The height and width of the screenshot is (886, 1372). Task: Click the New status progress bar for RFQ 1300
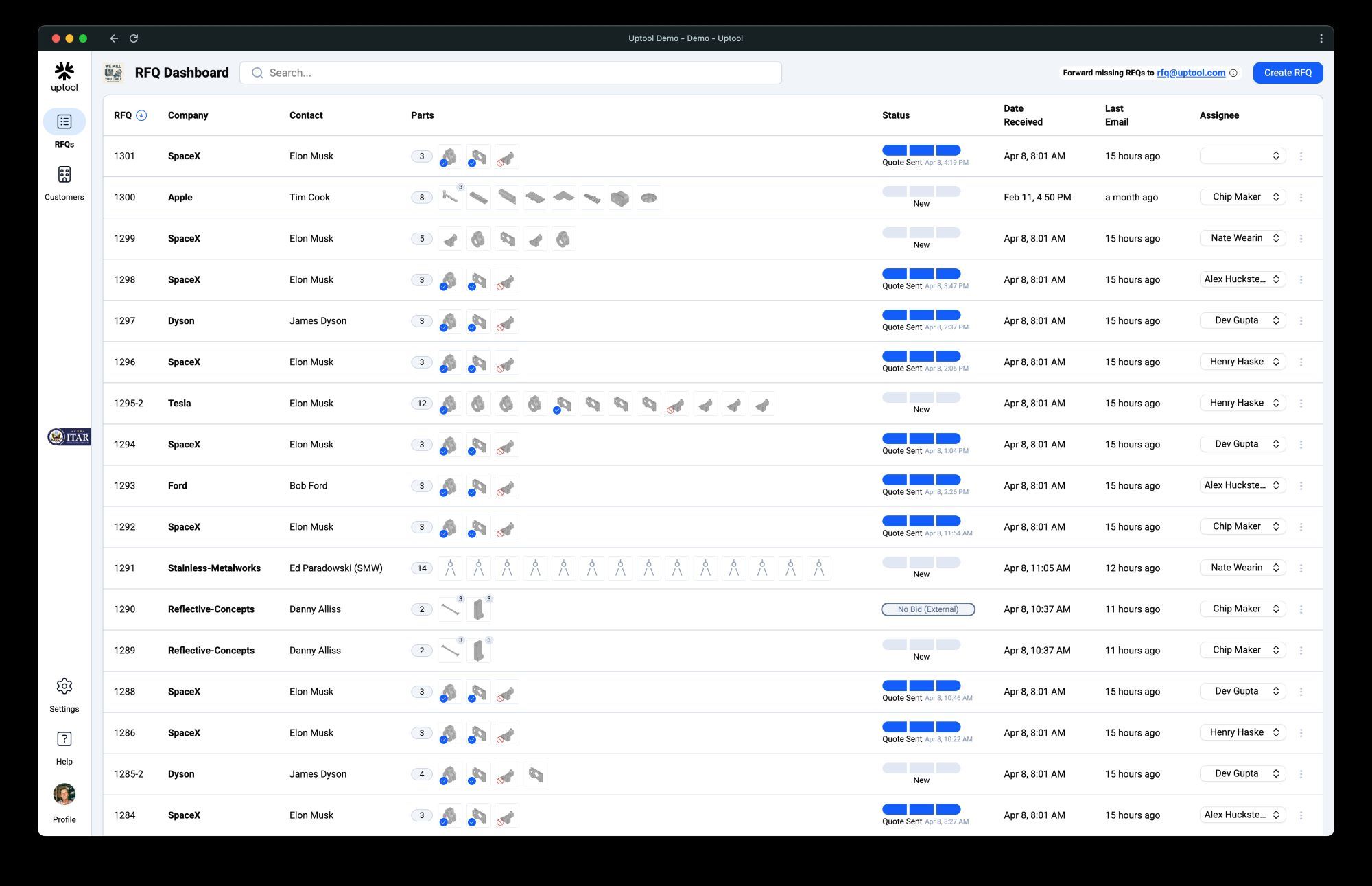(921, 191)
